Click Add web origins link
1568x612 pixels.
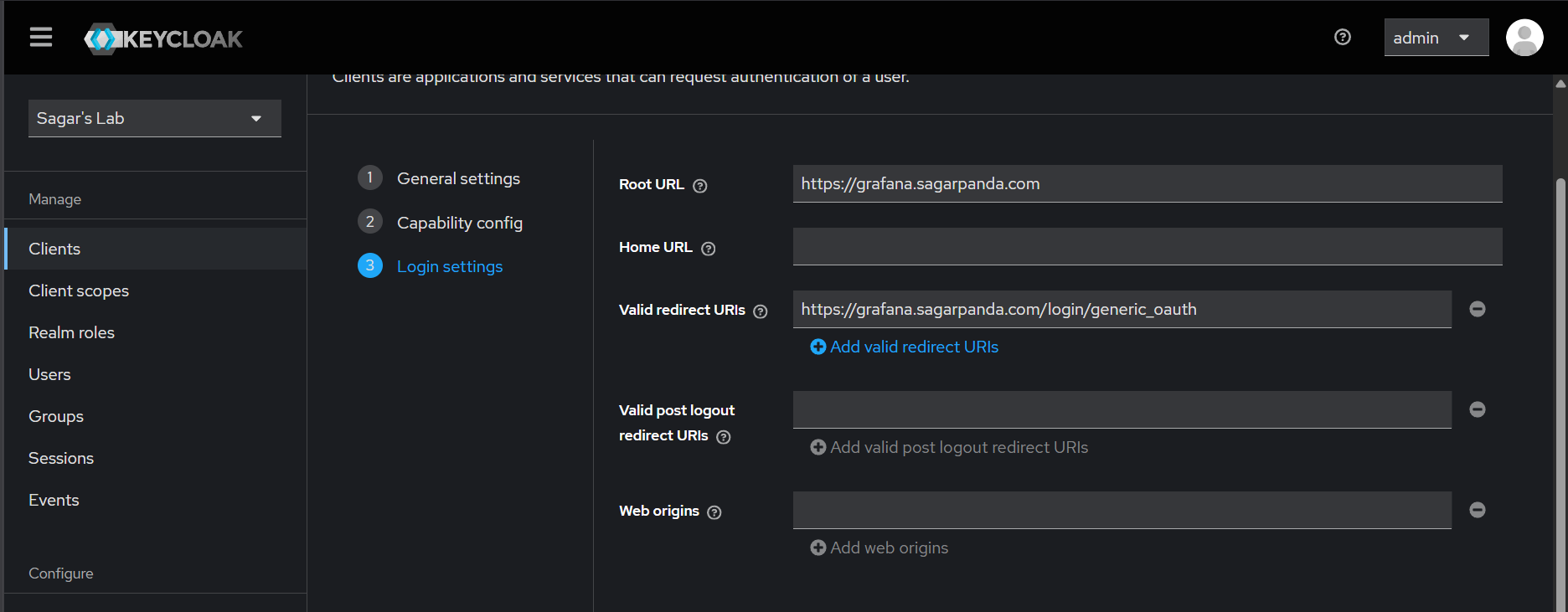pyautogui.click(x=879, y=548)
